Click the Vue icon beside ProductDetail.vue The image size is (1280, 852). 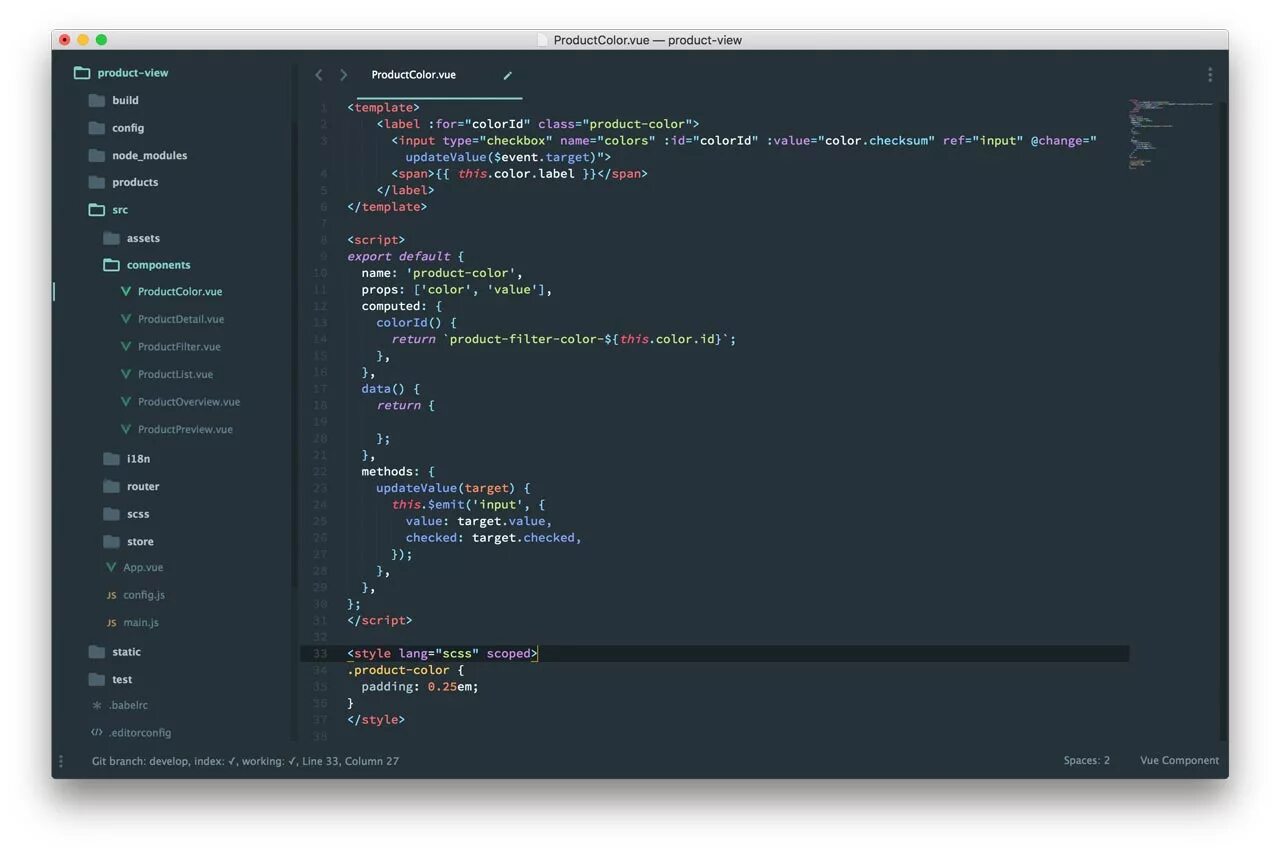126,319
